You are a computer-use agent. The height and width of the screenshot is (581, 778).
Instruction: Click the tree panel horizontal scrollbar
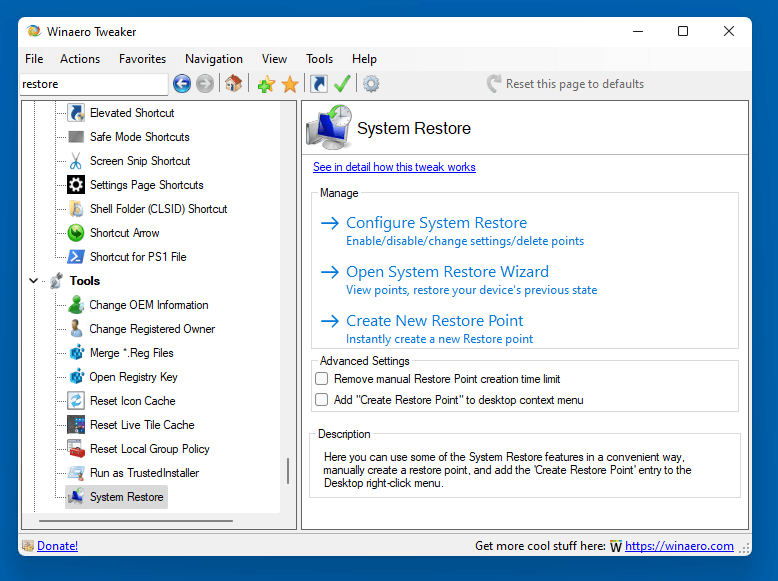pyautogui.click(x=136, y=521)
